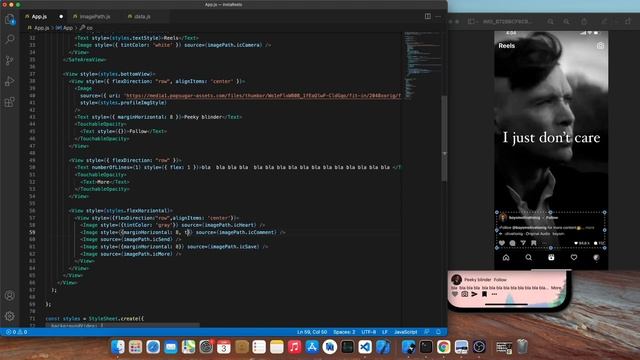Open the Trash in the Dock
640x360 pixels.
point(522,347)
